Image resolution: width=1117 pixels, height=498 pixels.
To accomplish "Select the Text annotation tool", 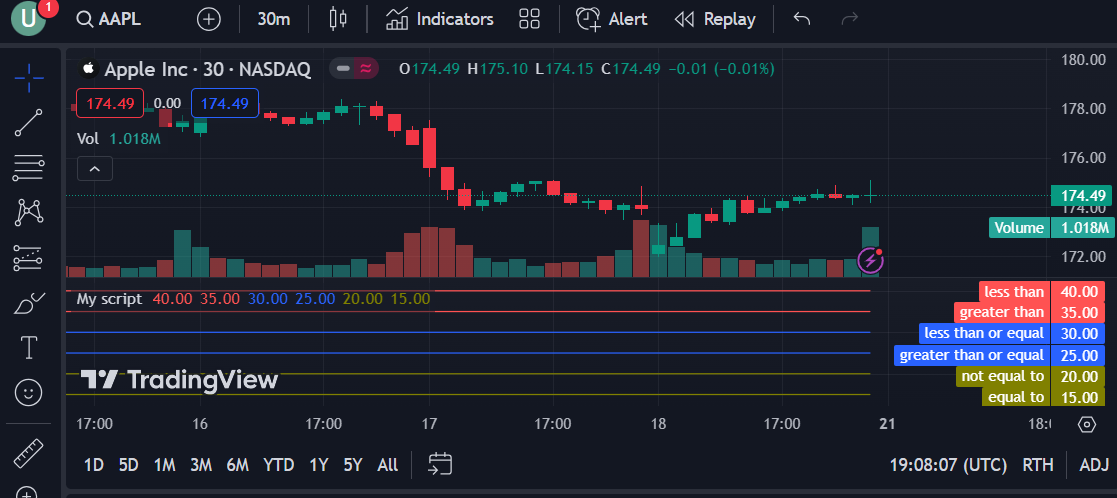I will click(28, 348).
